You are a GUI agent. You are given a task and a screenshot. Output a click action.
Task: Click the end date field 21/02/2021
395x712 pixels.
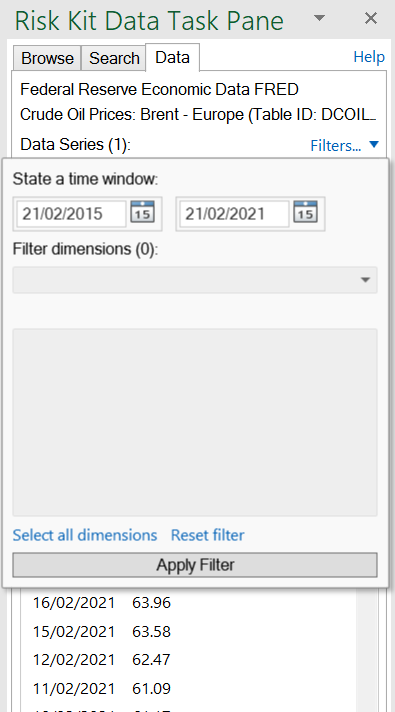(x=234, y=214)
